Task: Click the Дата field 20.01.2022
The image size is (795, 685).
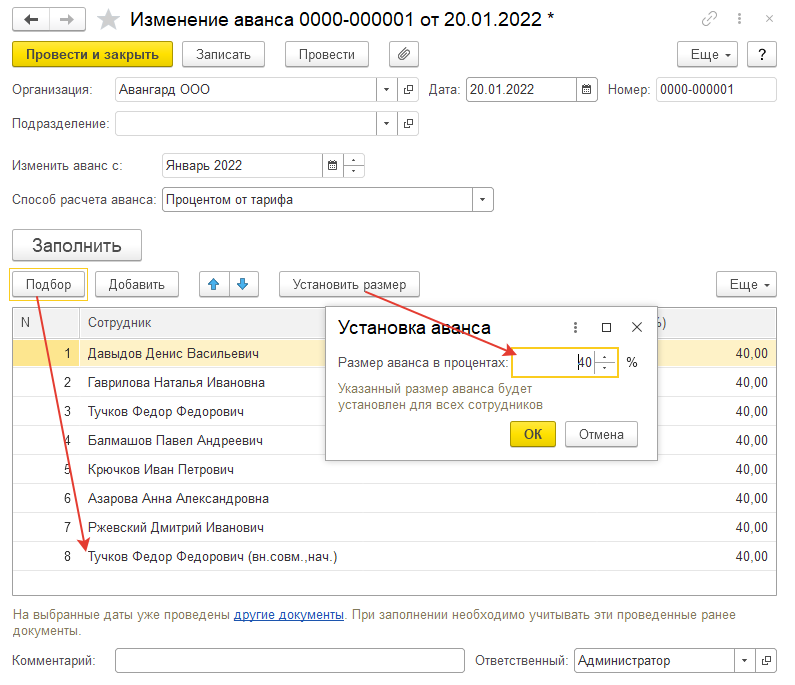Action: tap(521, 90)
